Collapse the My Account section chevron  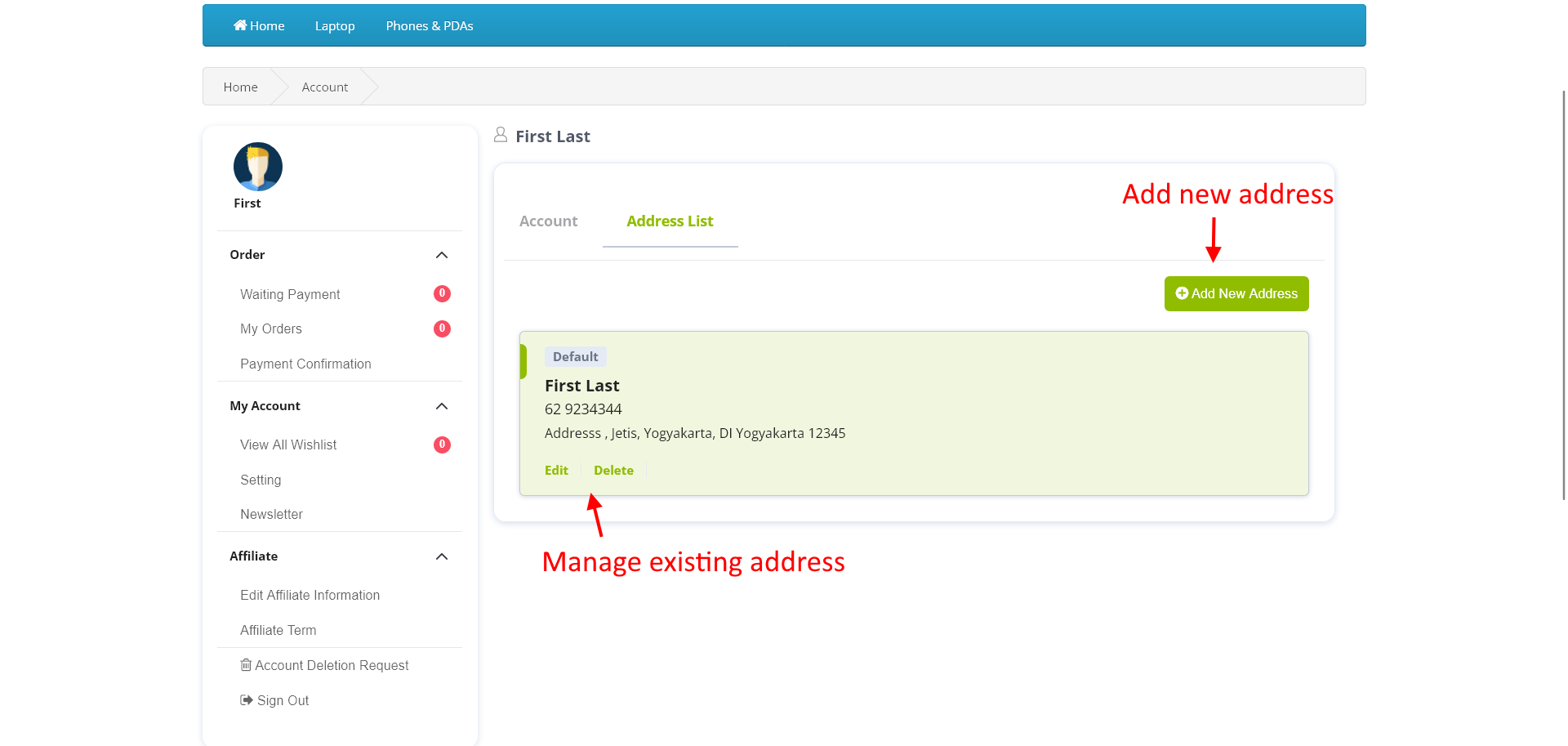[442, 406]
